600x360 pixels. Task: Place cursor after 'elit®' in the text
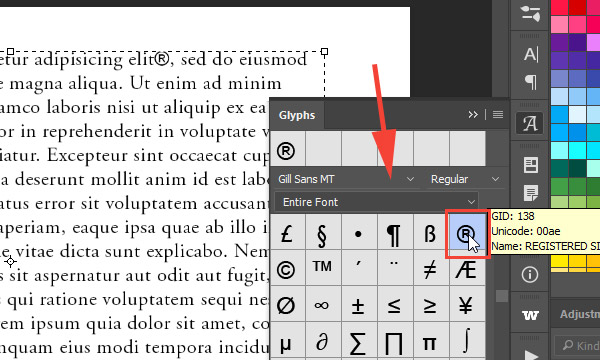[x=170, y=60]
